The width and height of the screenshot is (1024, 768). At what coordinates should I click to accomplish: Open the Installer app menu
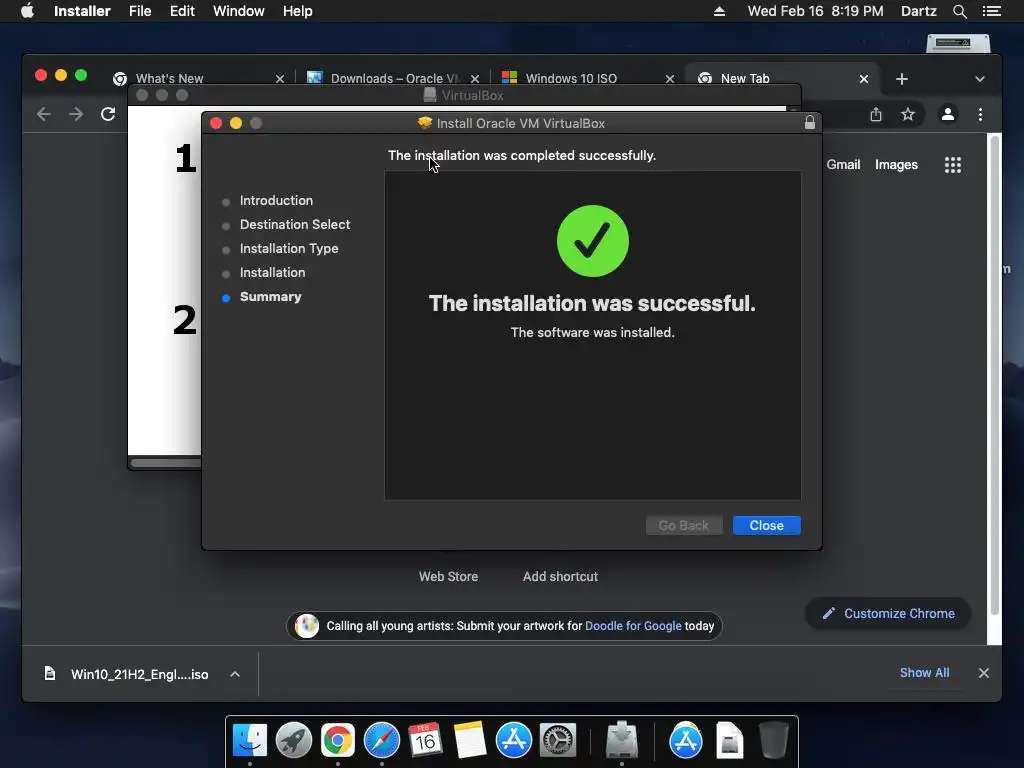[x=82, y=11]
